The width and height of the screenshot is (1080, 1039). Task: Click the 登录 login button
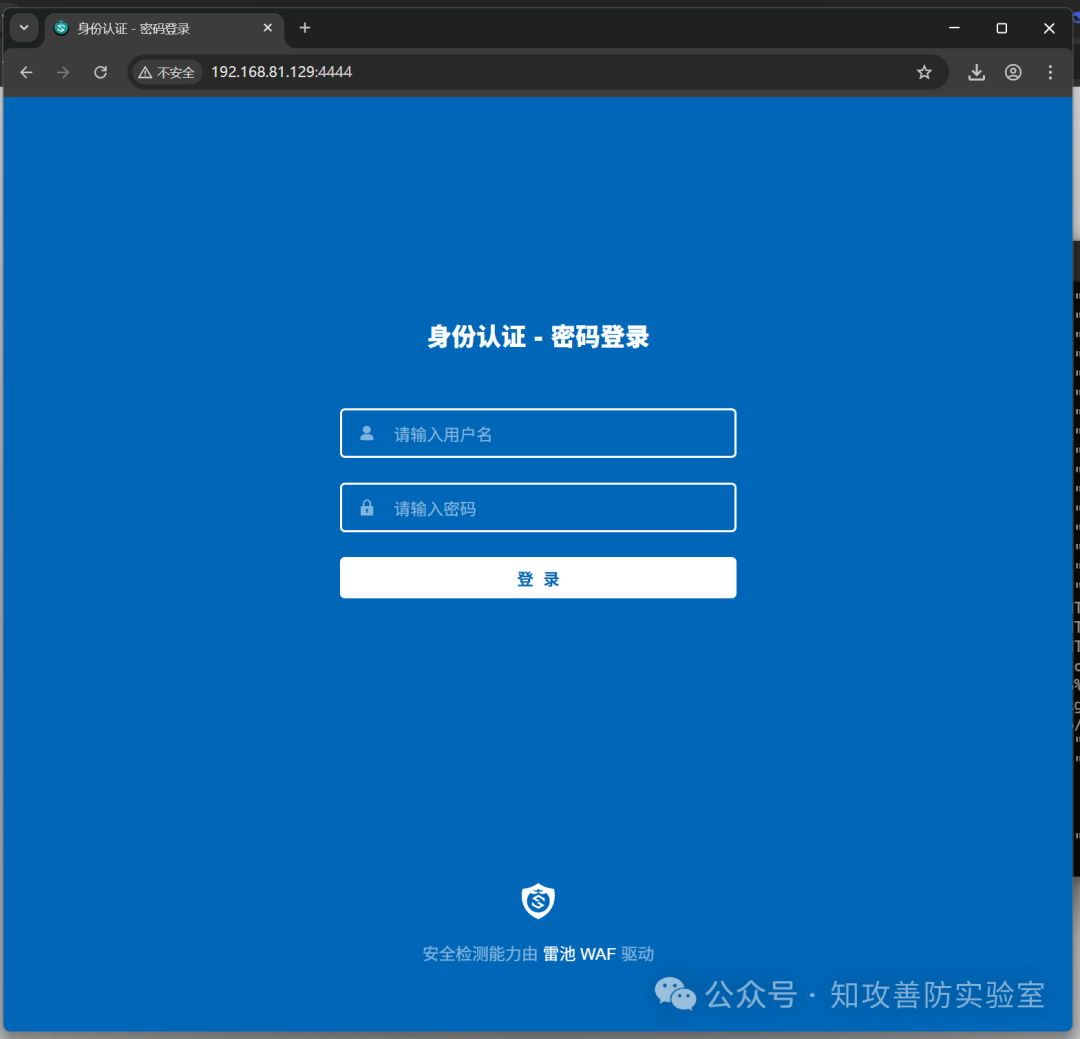click(538, 577)
